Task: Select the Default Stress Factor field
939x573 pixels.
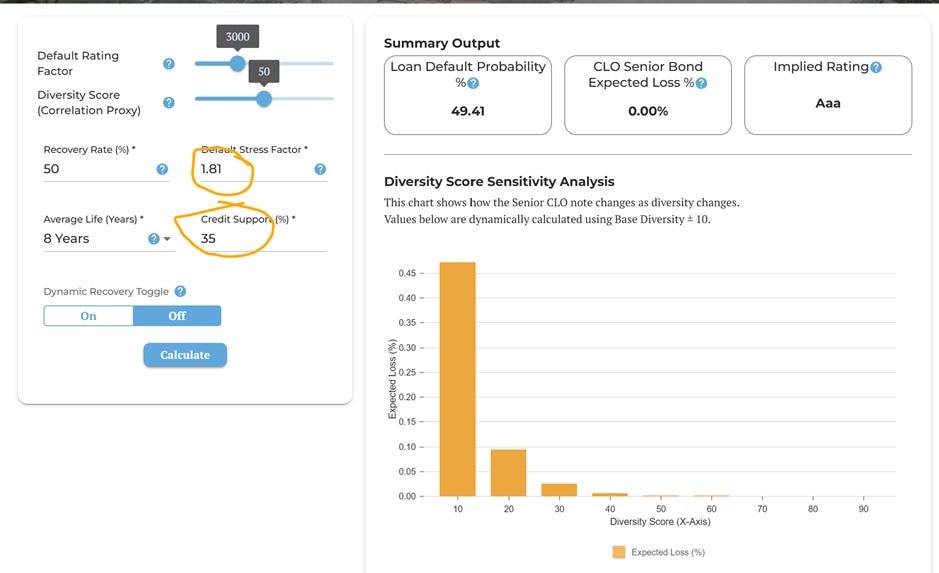Action: 256,169
